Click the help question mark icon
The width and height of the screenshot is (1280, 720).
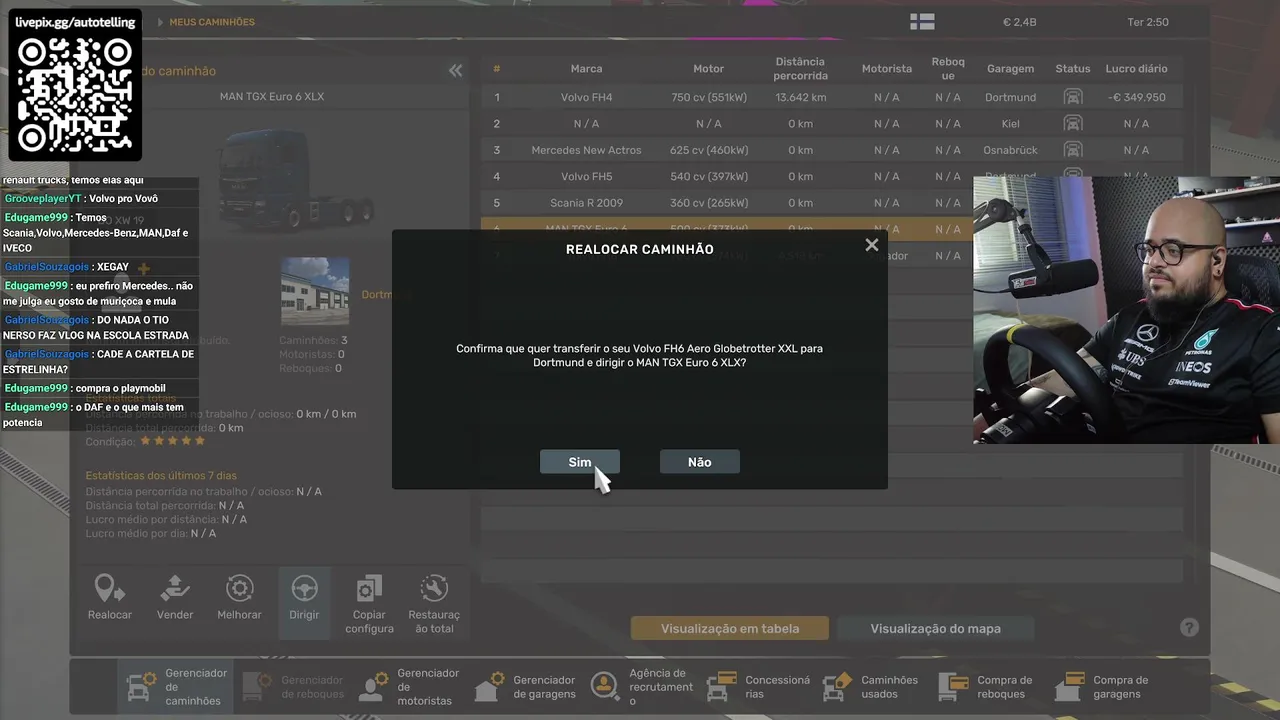[x=1189, y=628]
